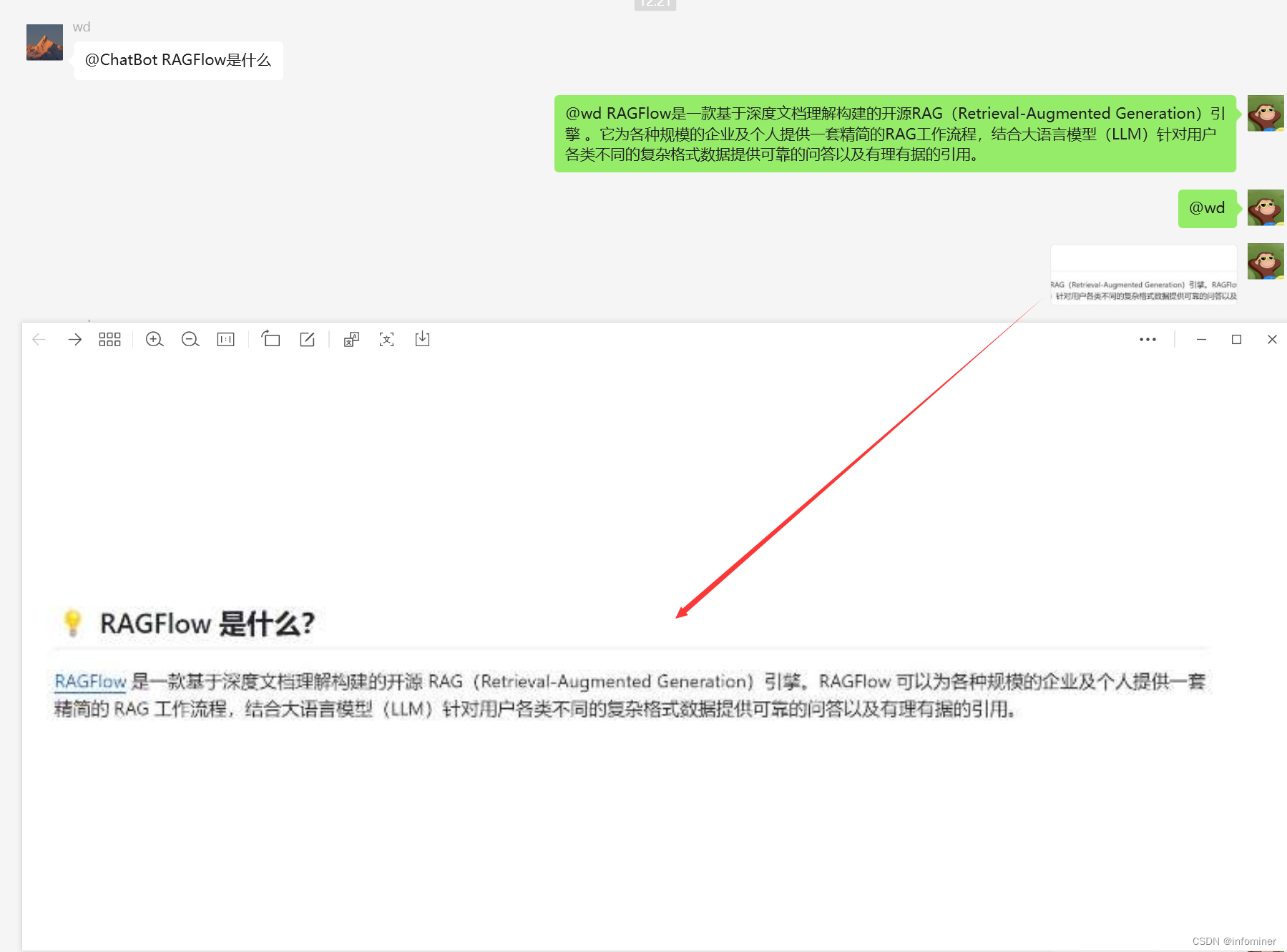The height and width of the screenshot is (952, 1287).
Task: Save the image via download icon
Action: click(x=423, y=339)
